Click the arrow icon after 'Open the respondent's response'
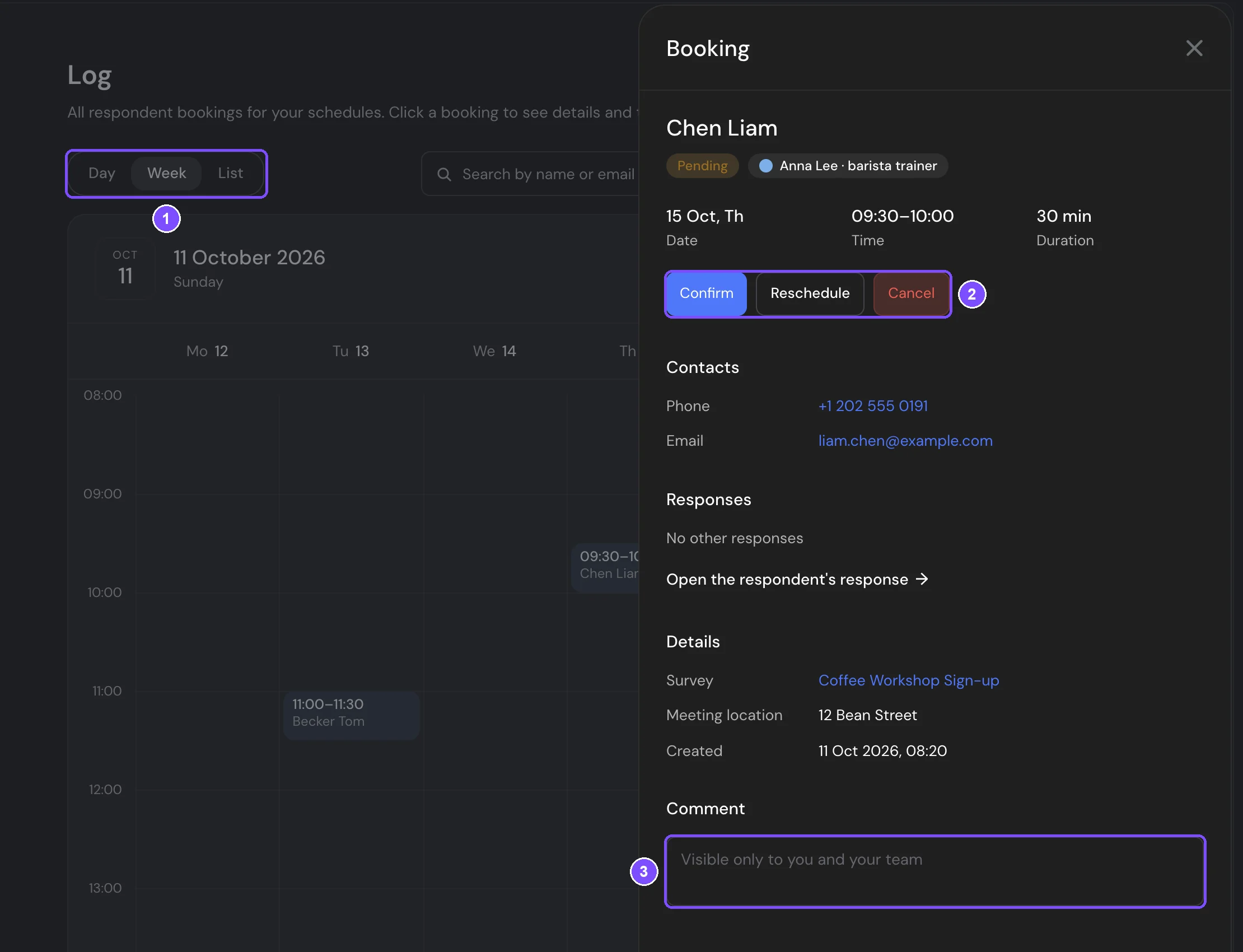Screen dimensions: 1243x952 click(922, 578)
